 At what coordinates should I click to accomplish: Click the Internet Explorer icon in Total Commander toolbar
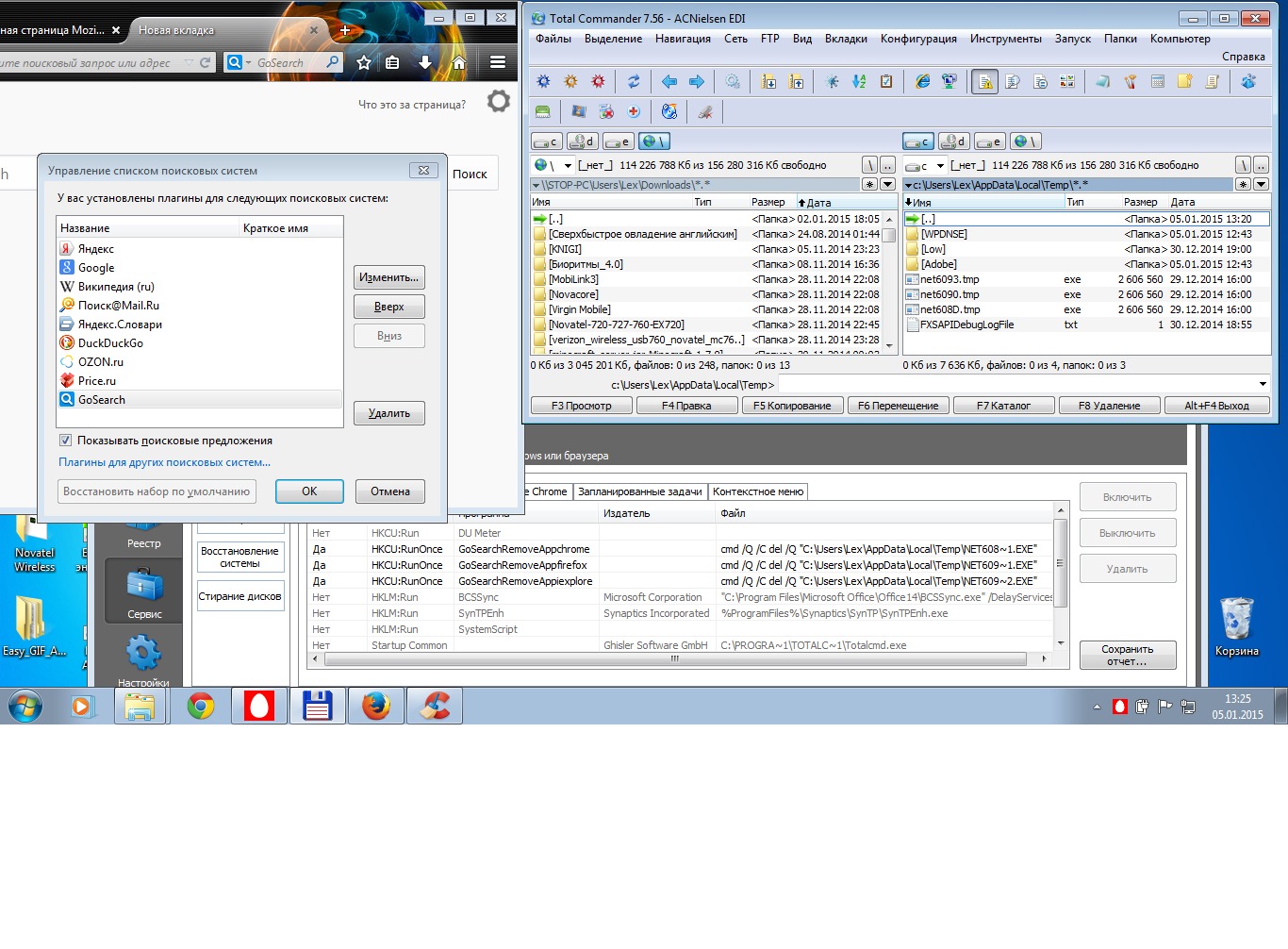[922, 82]
